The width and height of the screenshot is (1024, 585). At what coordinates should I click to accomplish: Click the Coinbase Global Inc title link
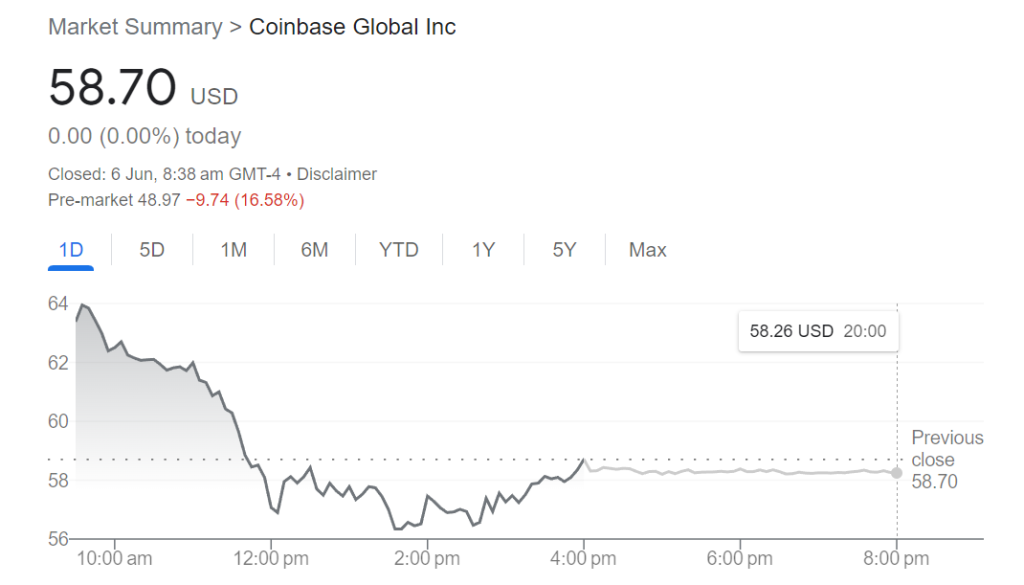click(x=352, y=27)
